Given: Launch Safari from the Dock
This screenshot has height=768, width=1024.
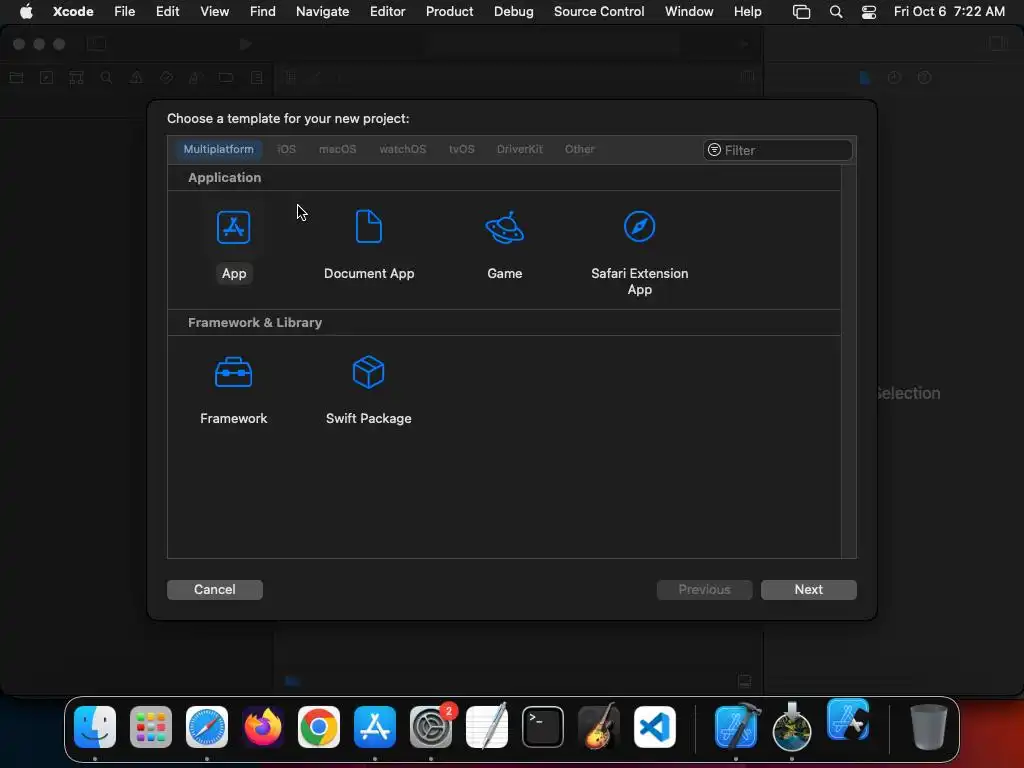Looking at the screenshot, I should pos(207,727).
